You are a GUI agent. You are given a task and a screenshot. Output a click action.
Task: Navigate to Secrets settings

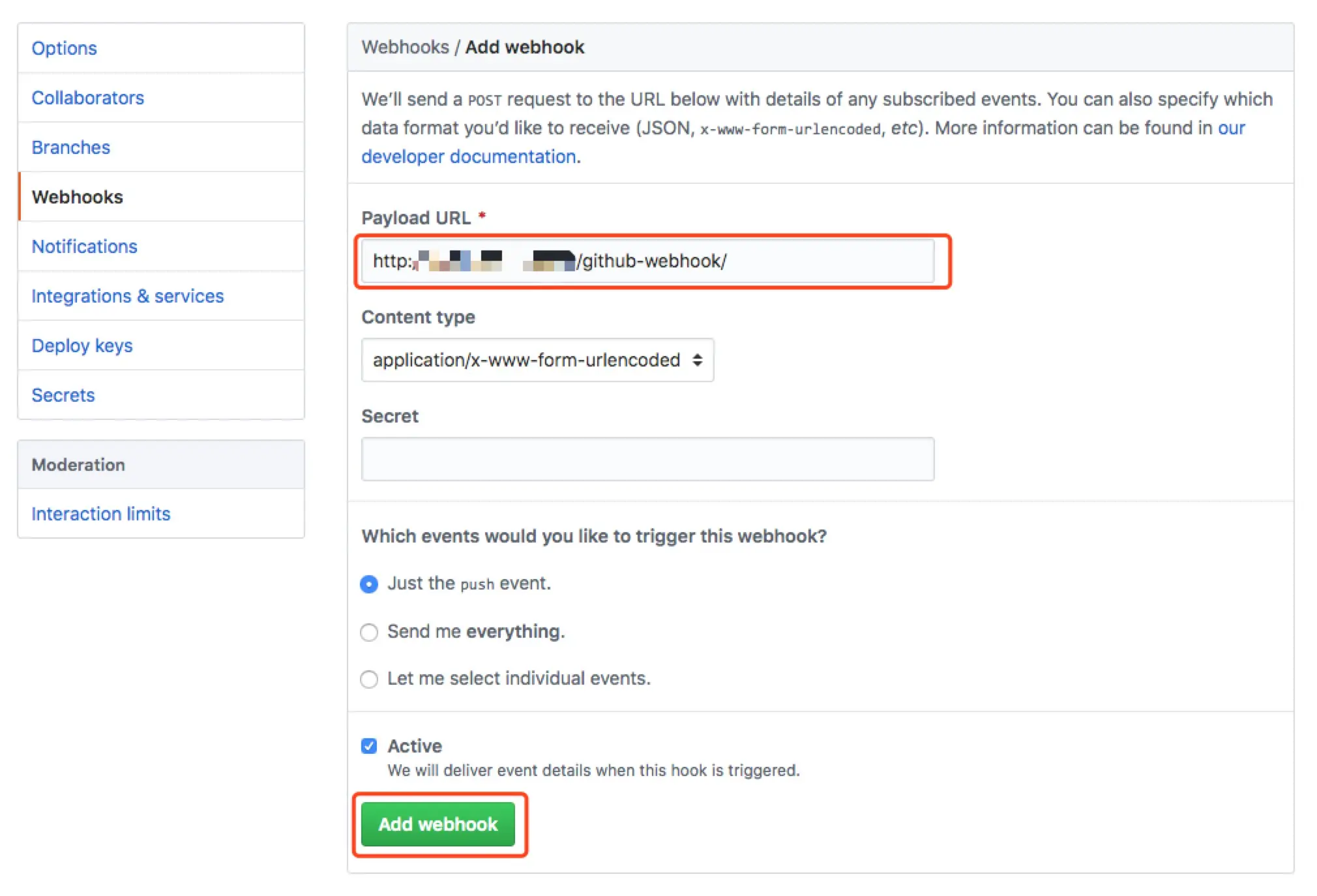coord(63,395)
